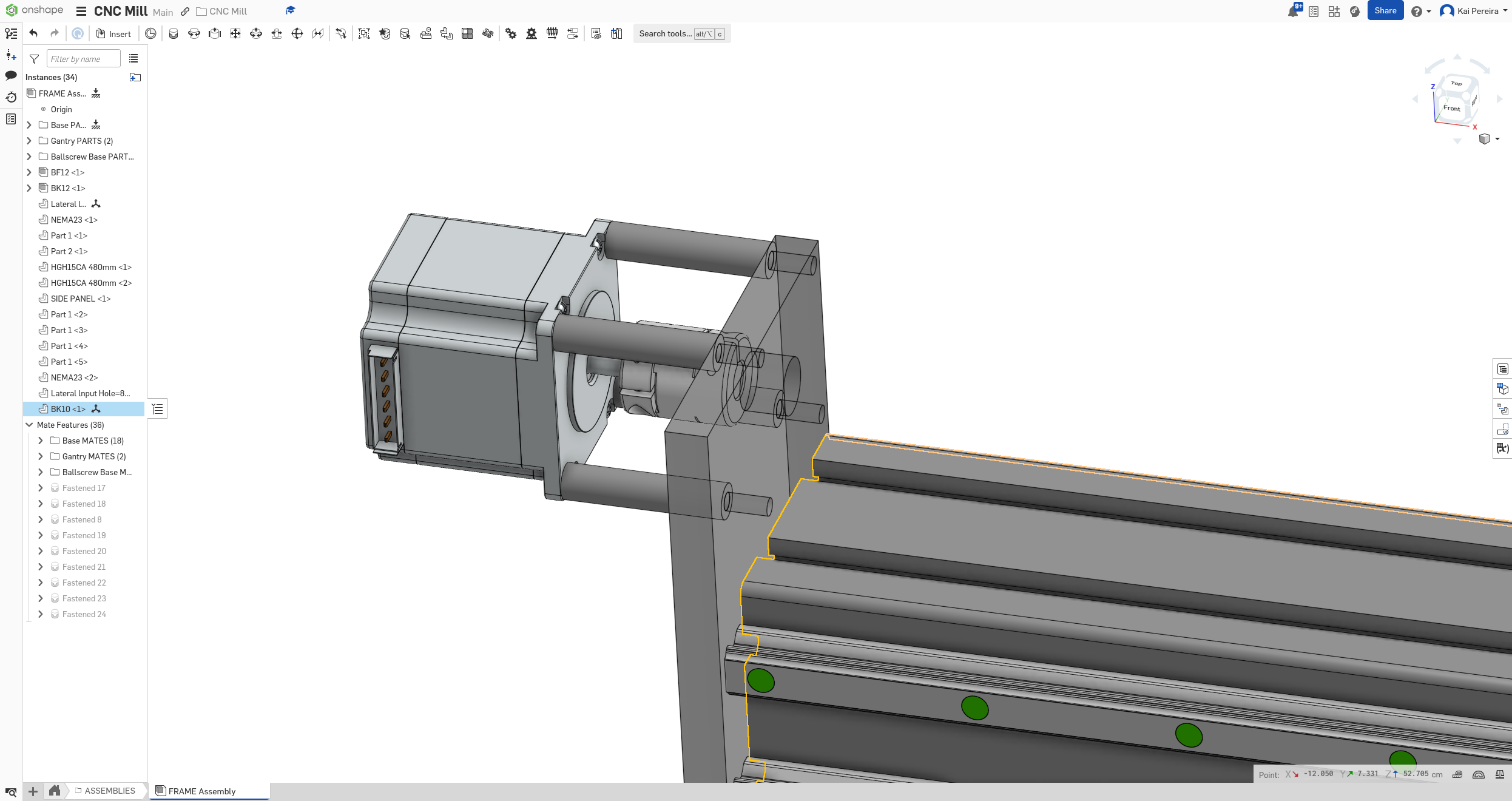Expand the Gantry PARTS folder

29,141
